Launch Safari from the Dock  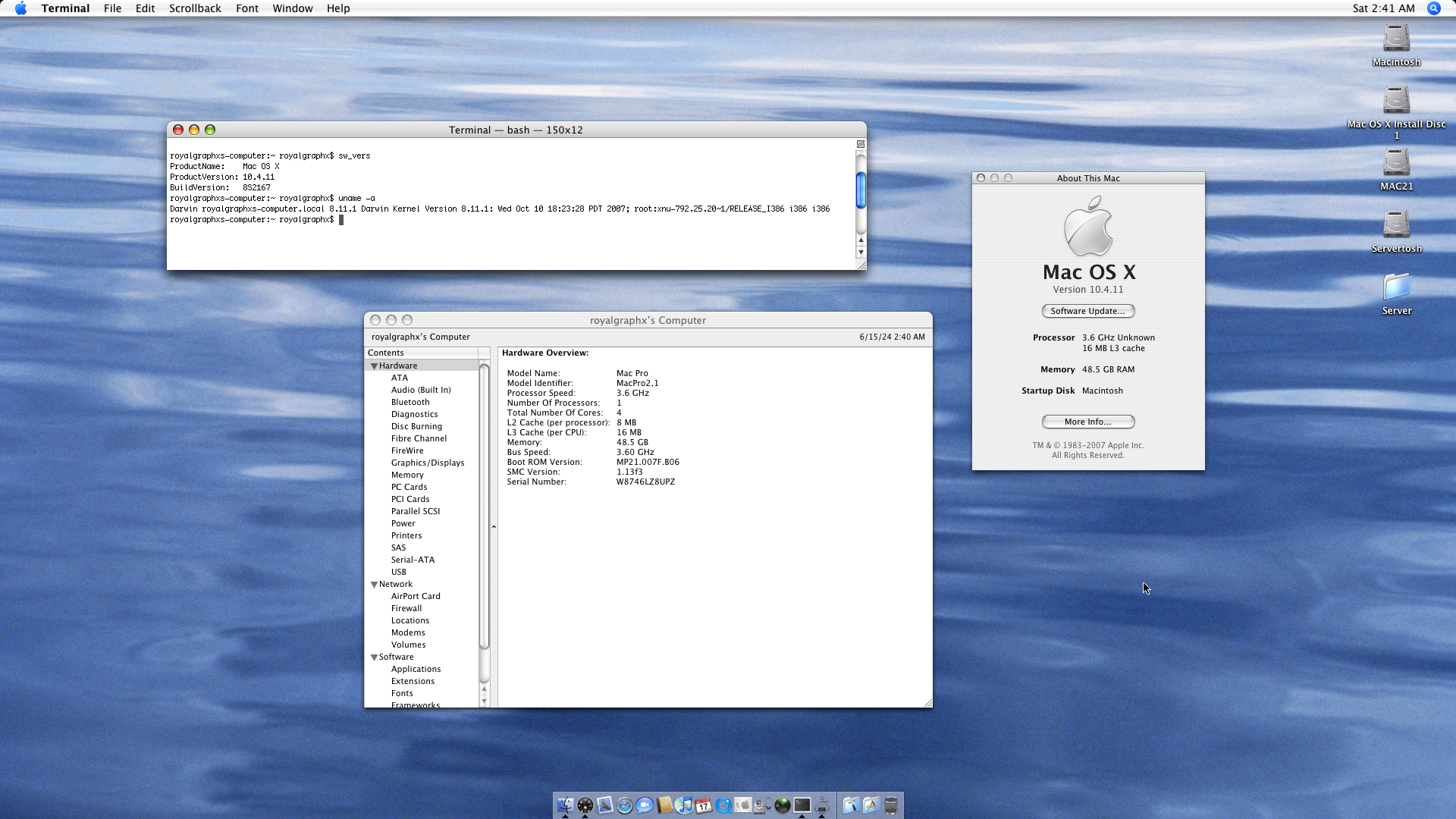click(625, 805)
